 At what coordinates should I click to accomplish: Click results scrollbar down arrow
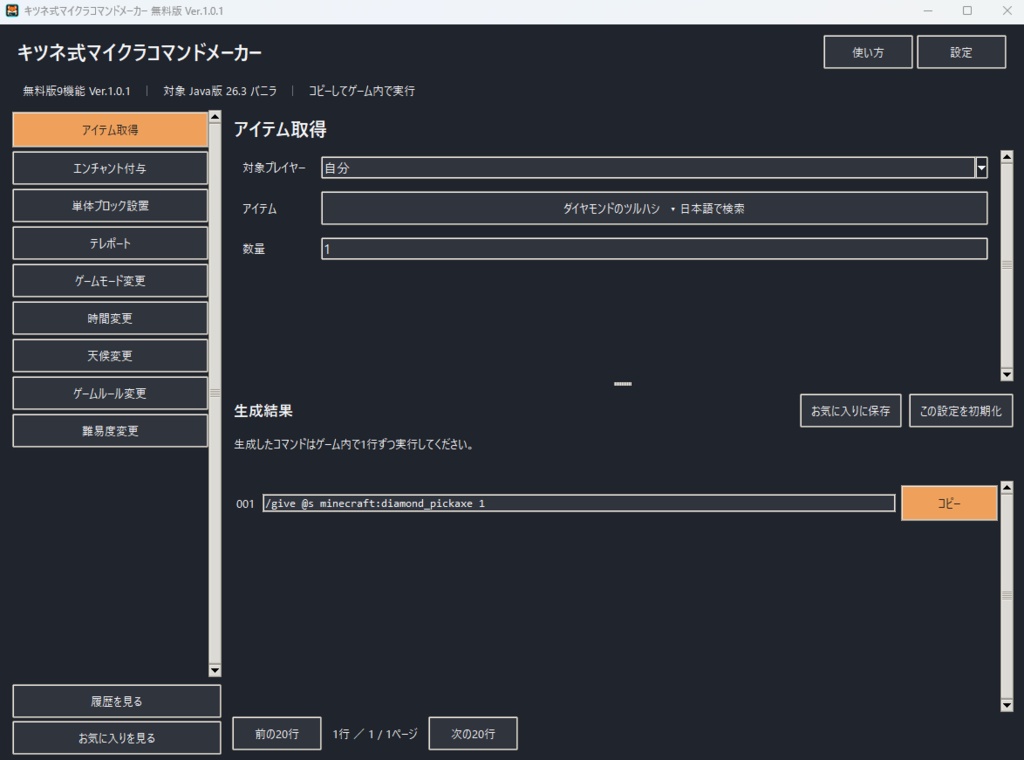click(x=1007, y=705)
